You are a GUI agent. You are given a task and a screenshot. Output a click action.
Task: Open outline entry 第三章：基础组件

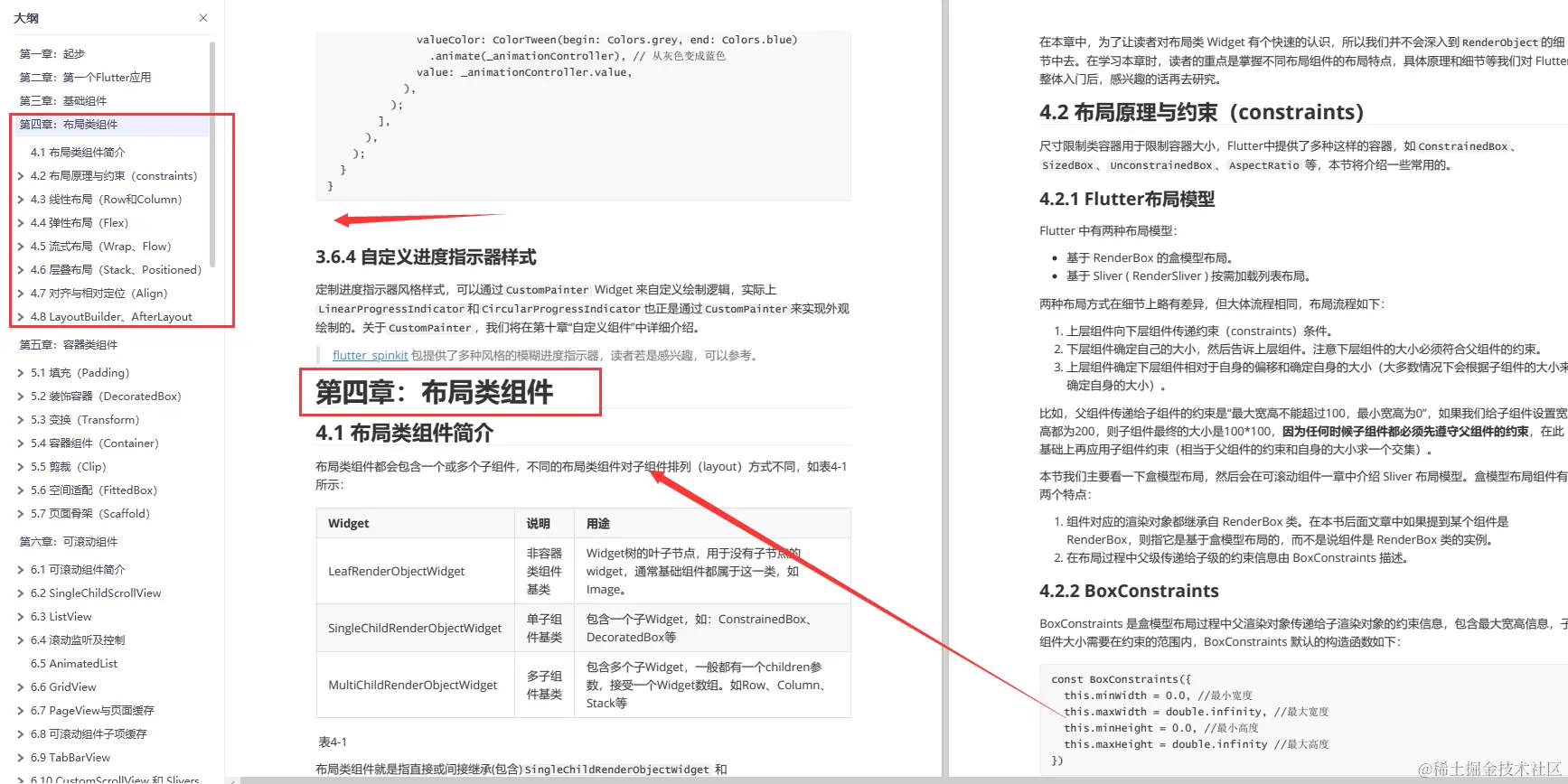(x=63, y=100)
